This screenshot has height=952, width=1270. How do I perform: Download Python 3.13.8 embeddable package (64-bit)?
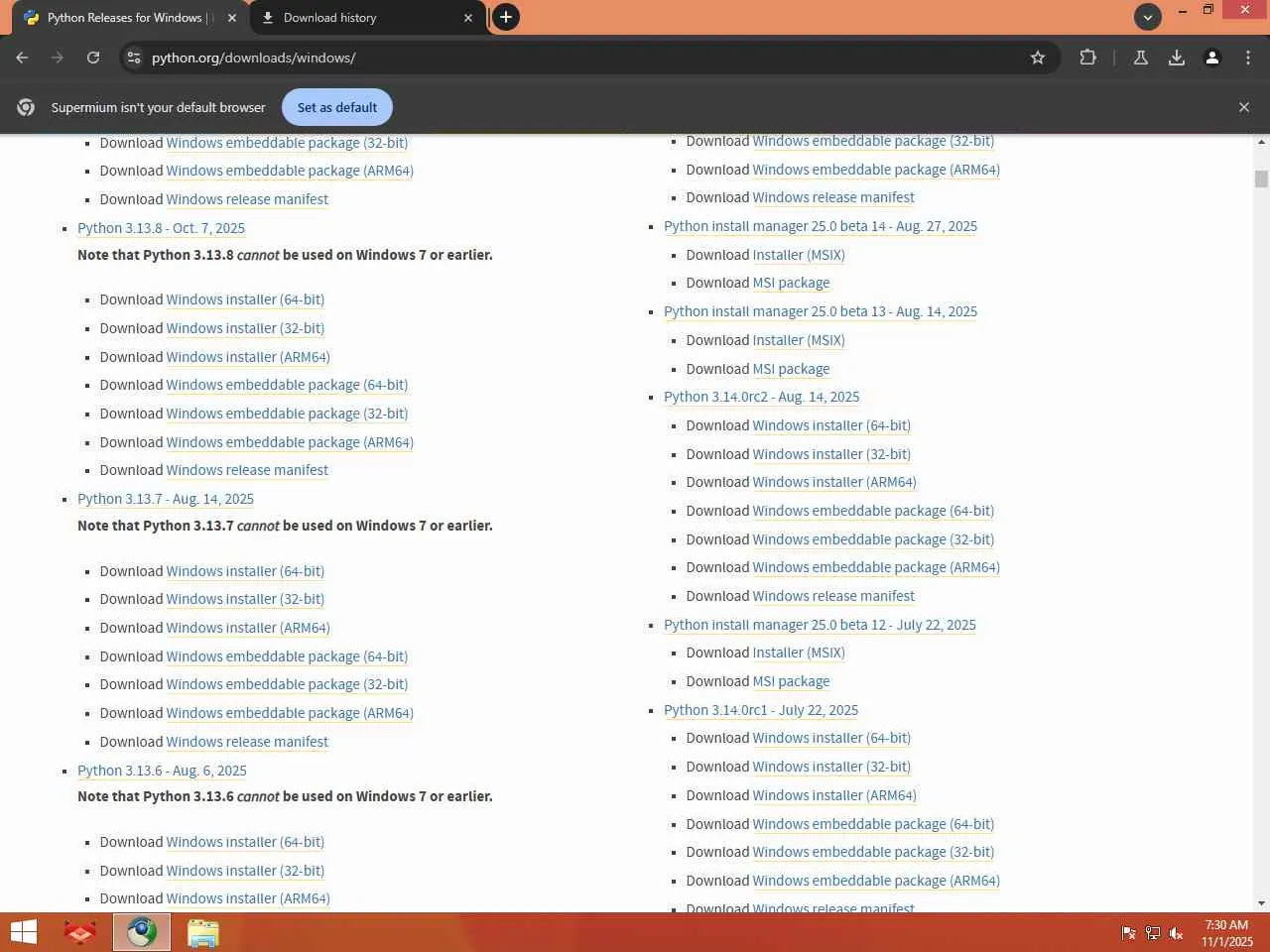pos(287,385)
